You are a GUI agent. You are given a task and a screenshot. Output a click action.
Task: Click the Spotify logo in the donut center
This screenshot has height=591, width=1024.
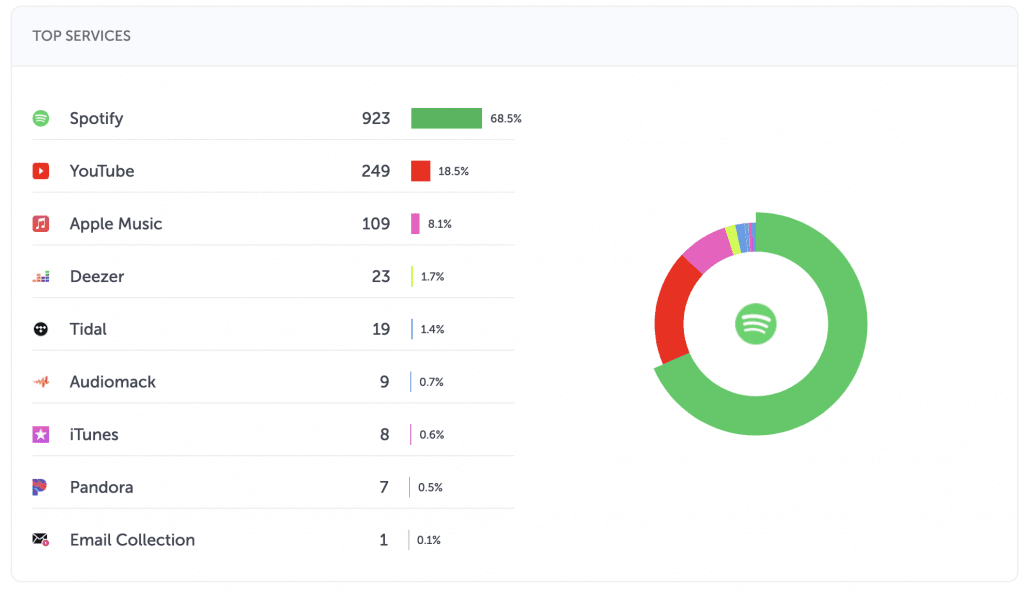pos(756,323)
